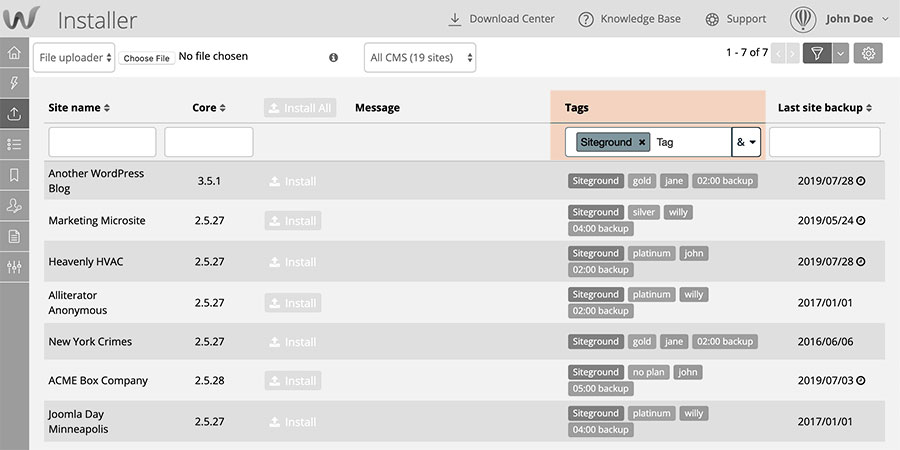The image size is (900, 450).
Task: Install on Alliterator Anonymous
Action: (x=293, y=303)
